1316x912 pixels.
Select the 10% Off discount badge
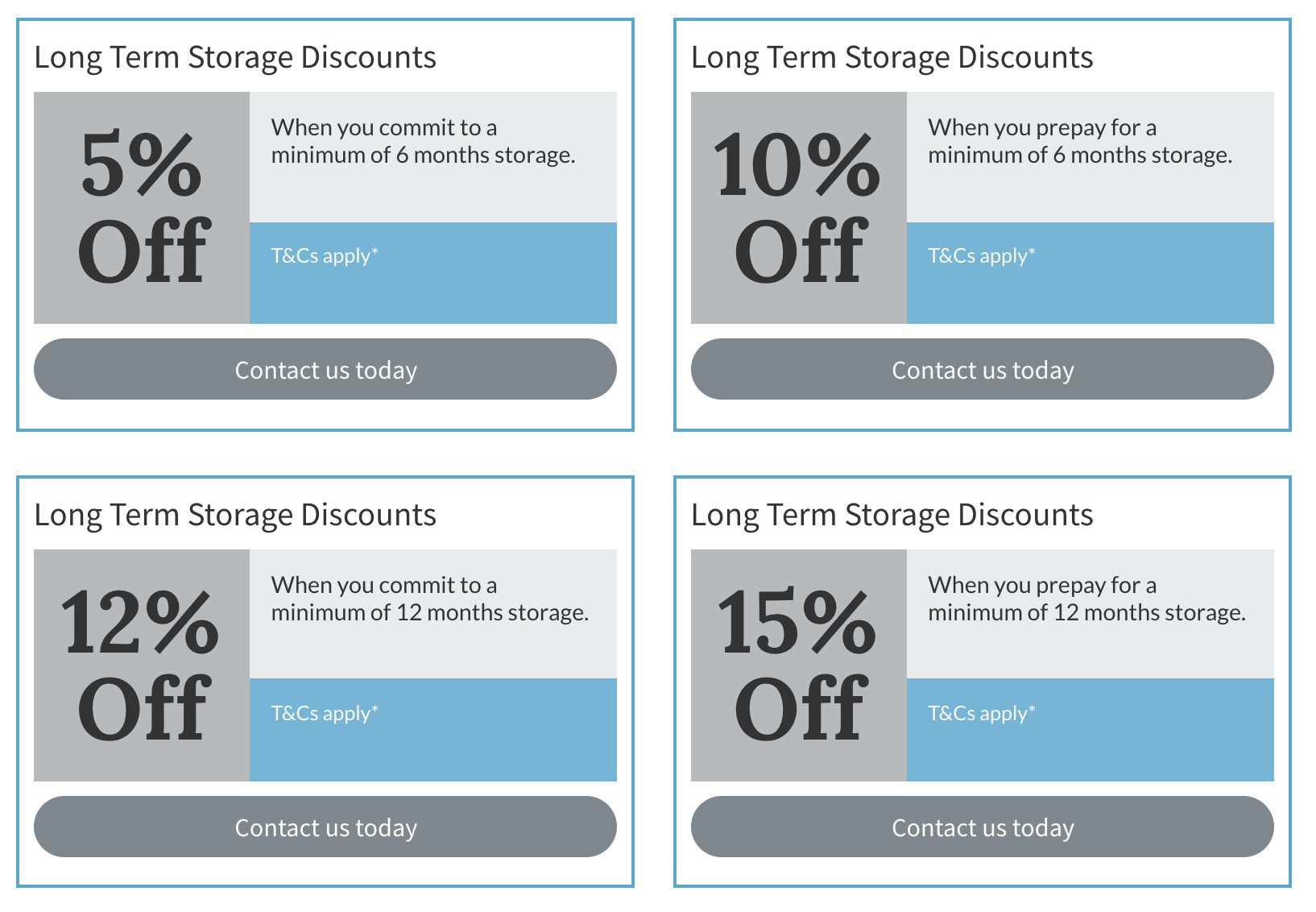point(799,208)
